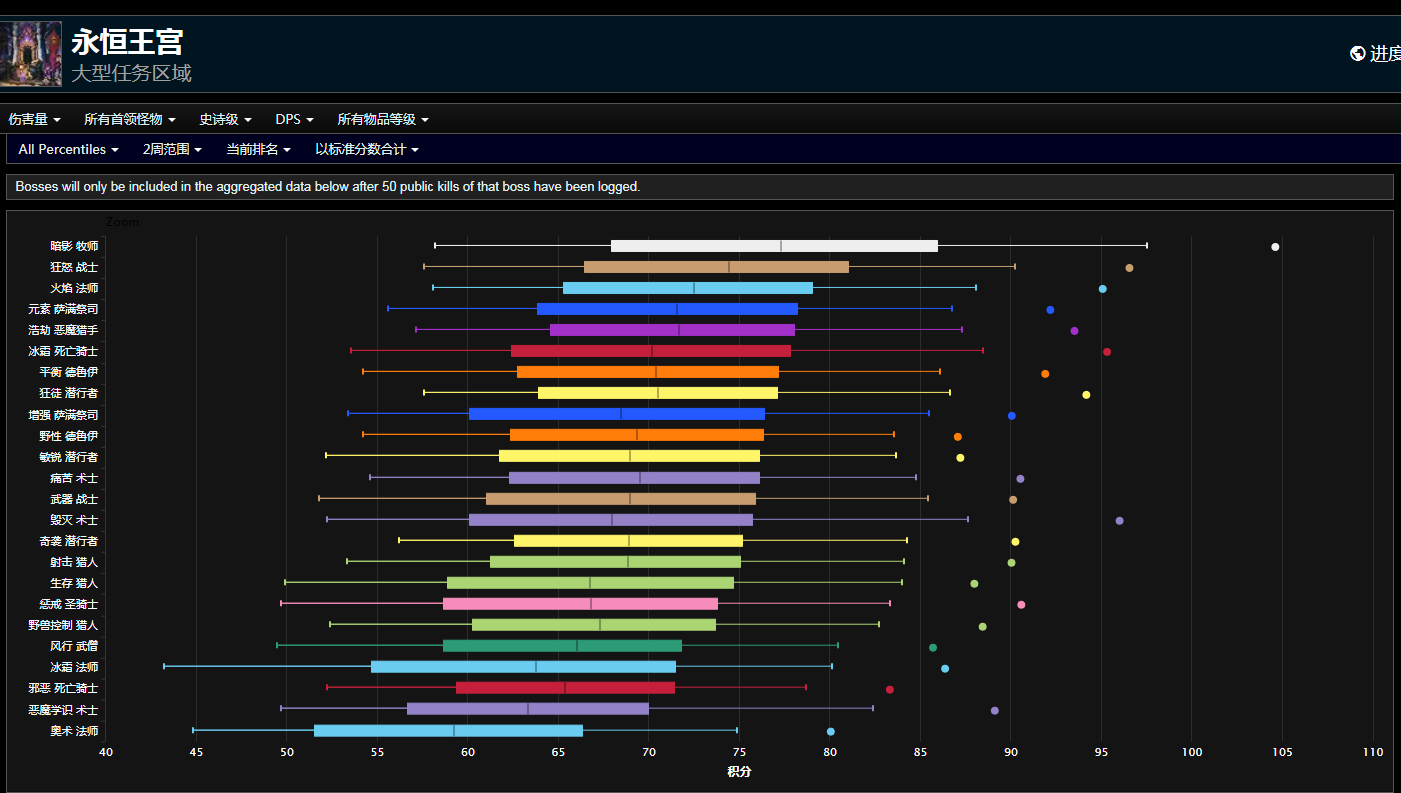Open the All Percentiles menu

click(68, 149)
